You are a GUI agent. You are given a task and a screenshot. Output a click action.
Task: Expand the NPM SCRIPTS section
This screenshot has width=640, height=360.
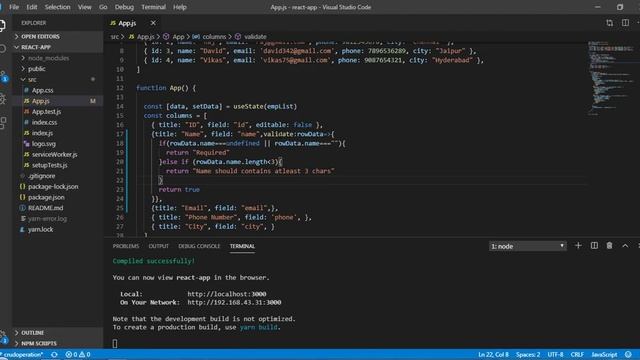(x=39, y=343)
